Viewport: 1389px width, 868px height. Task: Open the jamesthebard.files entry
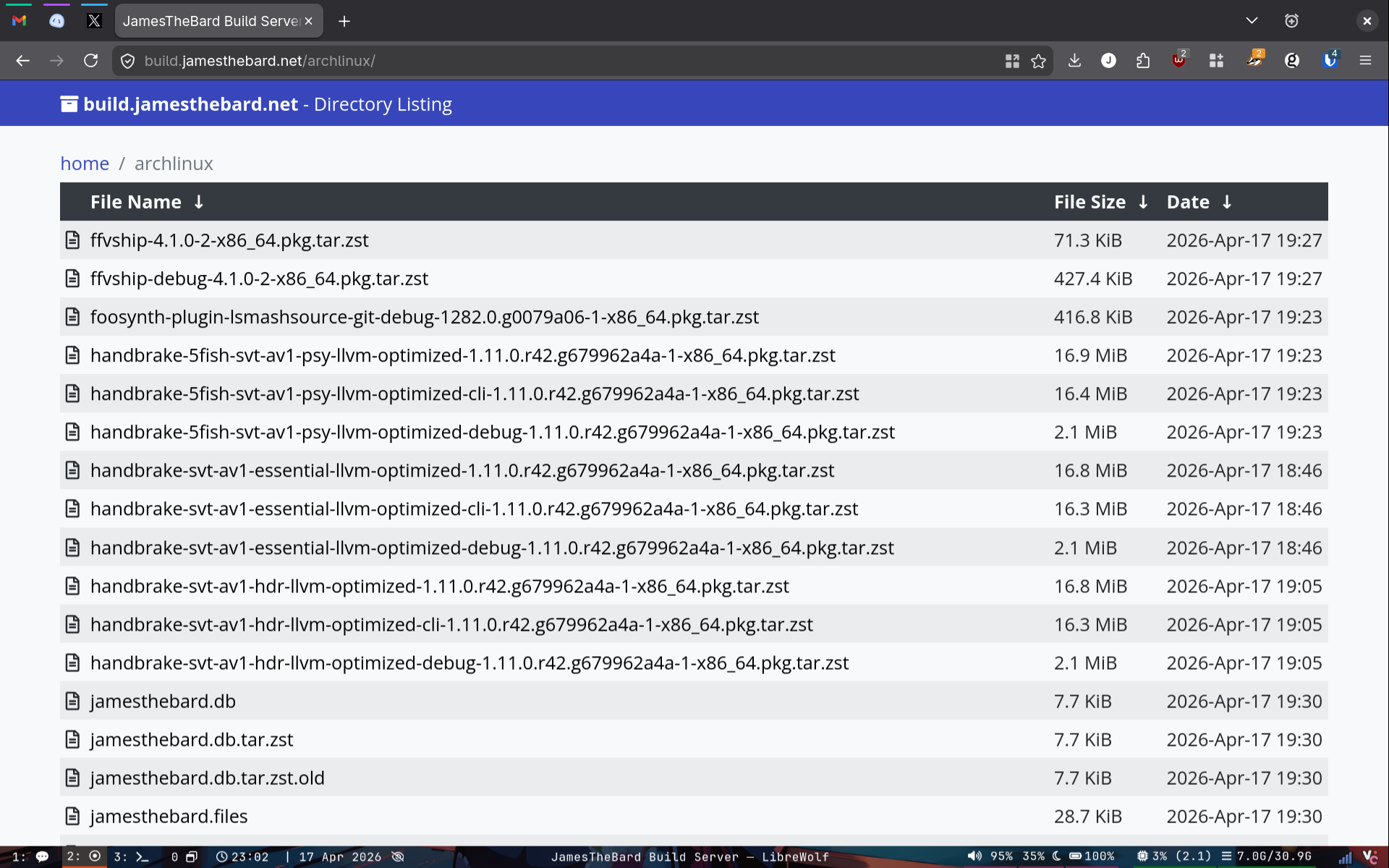(x=169, y=816)
